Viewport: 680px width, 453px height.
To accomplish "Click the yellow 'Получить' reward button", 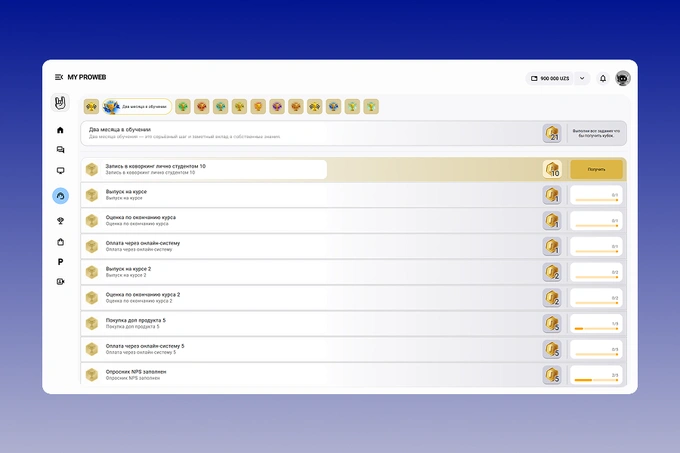I will 596,169.
